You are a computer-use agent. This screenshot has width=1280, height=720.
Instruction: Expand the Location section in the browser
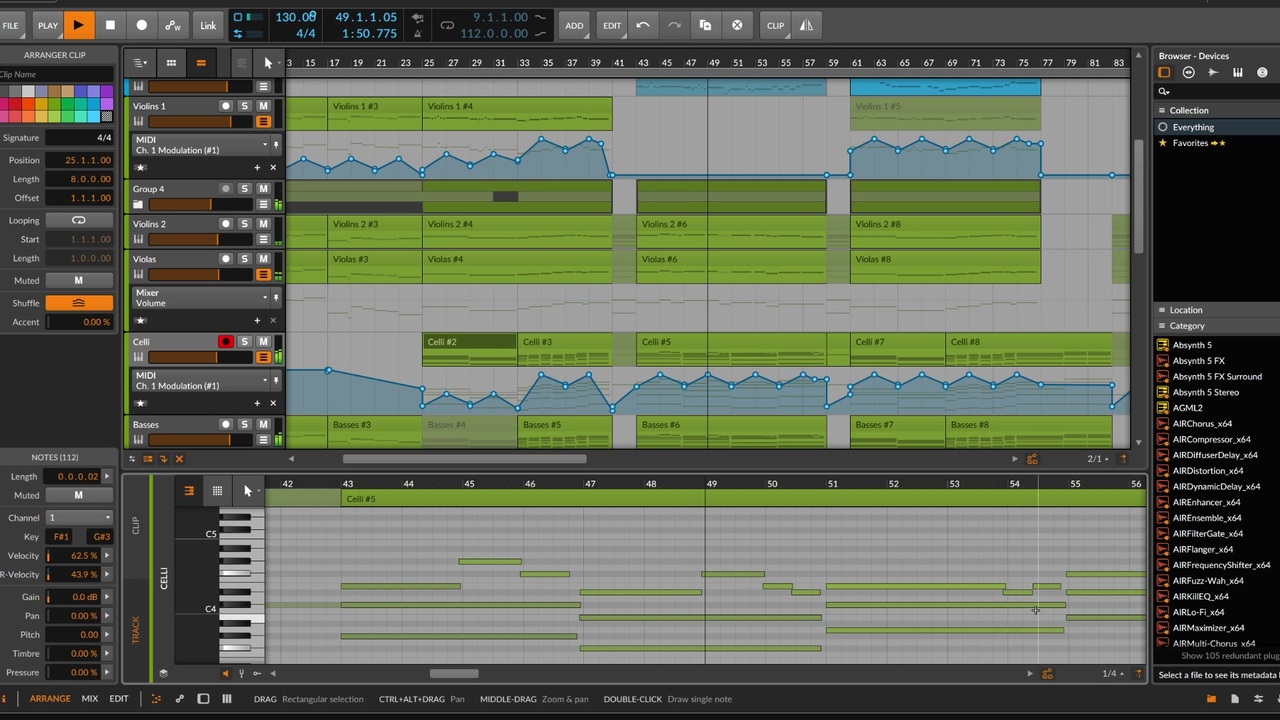pyautogui.click(x=1186, y=310)
